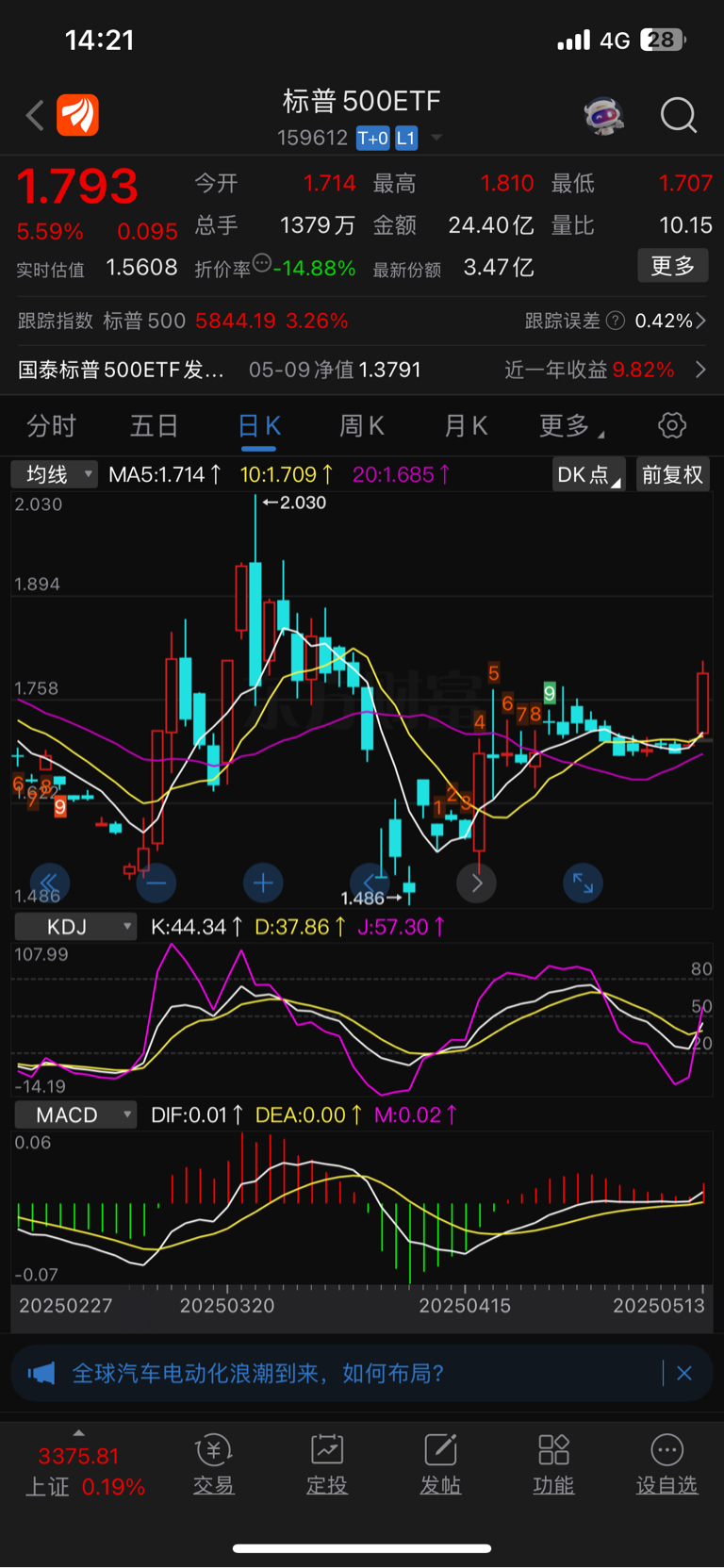724x1568 pixels.
Task: Open the orange Eastmoney app logo
Action: pyautogui.click(x=77, y=116)
